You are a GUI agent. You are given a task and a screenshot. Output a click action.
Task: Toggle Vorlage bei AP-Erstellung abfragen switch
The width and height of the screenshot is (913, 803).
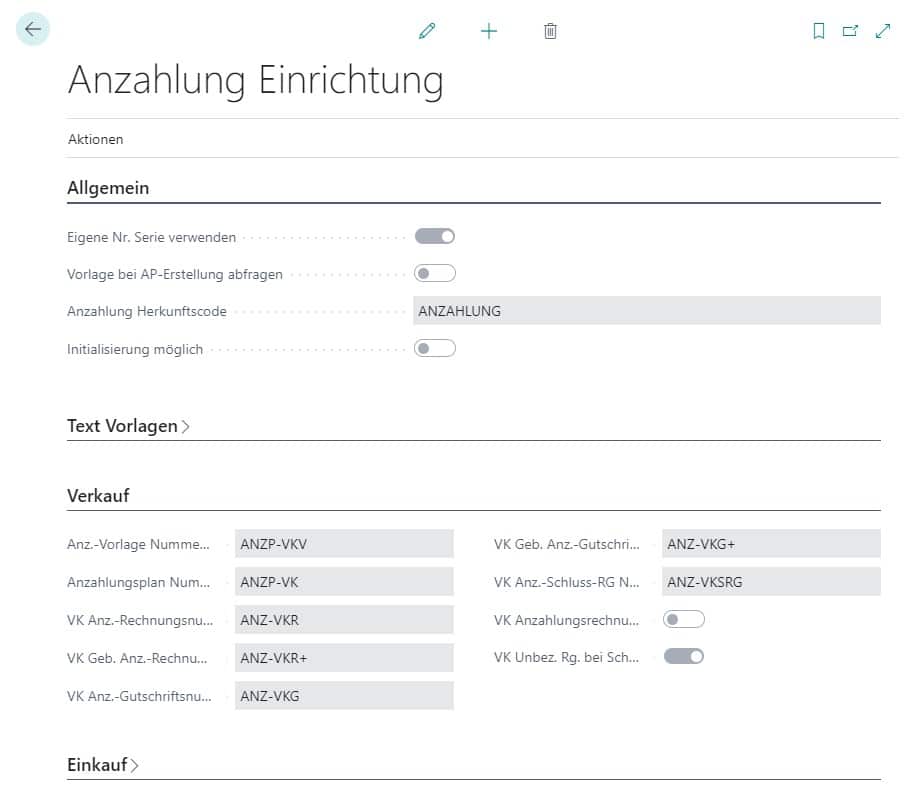click(x=434, y=274)
